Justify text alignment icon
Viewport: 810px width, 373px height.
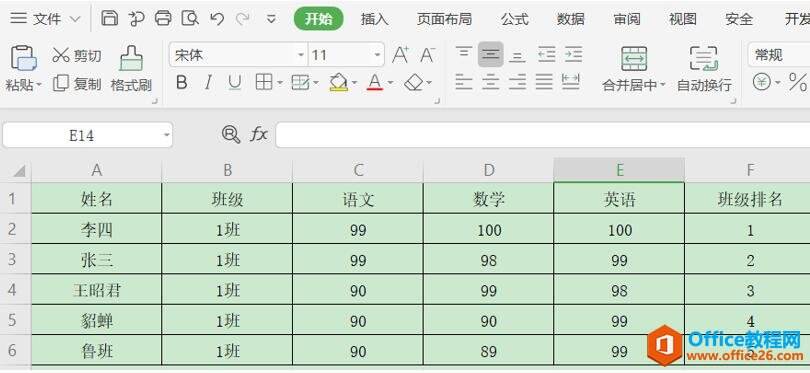pyautogui.click(x=544, y=82)
